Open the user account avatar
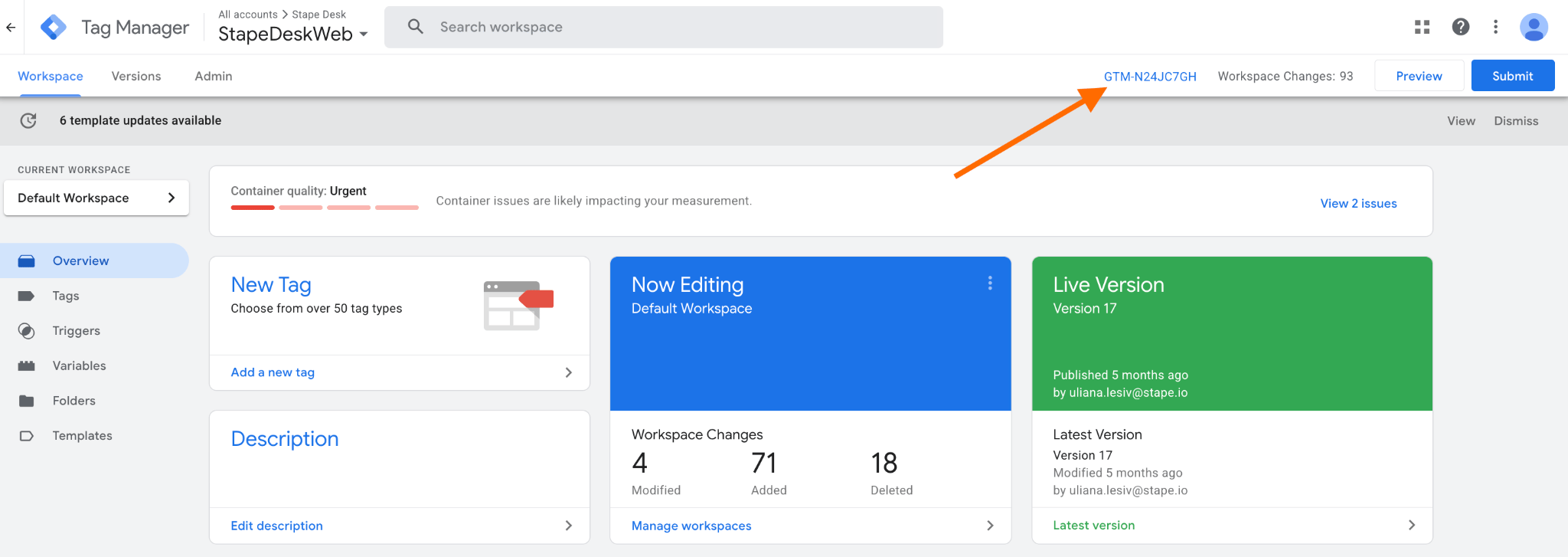The image size is (1568, 557). coord(1534,28)
